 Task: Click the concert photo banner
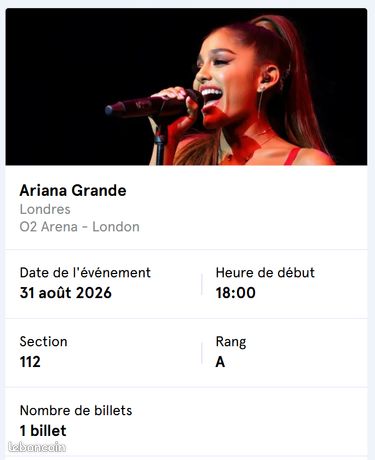point(186,87)
